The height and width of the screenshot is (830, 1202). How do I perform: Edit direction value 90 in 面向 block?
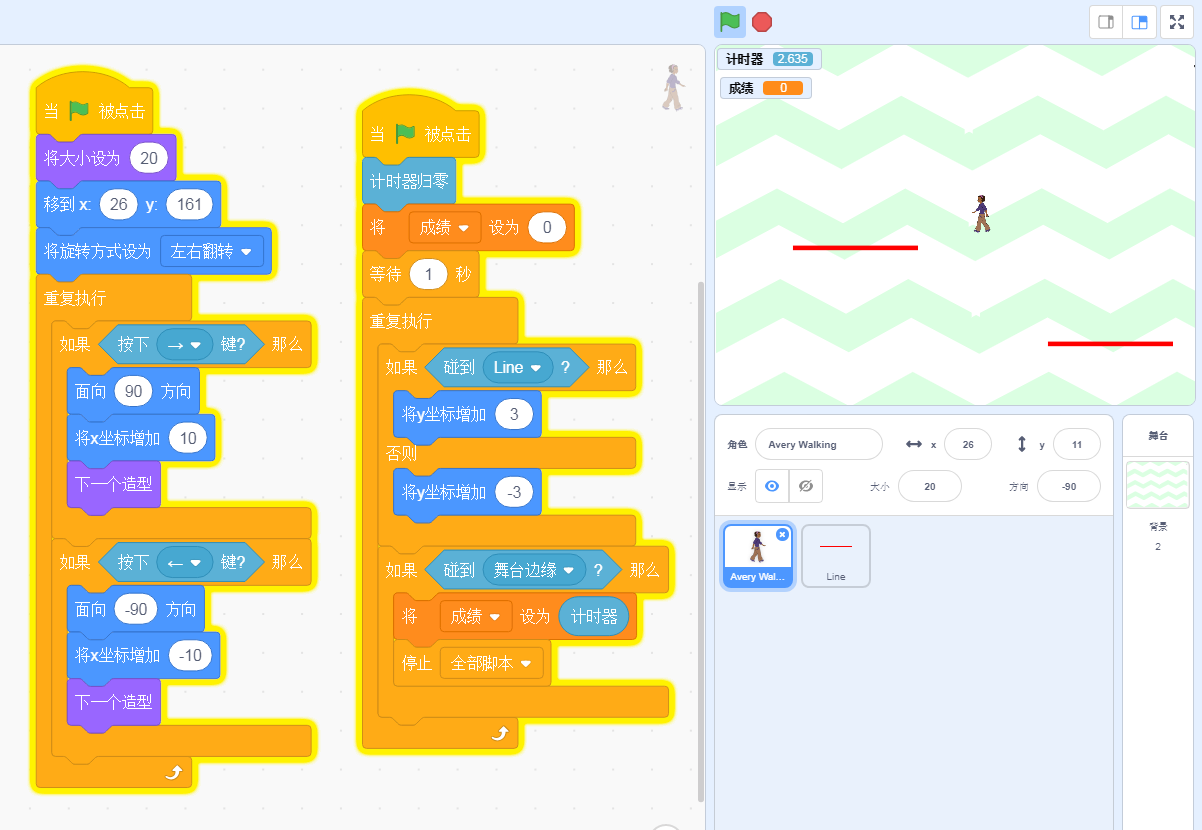[x=134, y=391]
